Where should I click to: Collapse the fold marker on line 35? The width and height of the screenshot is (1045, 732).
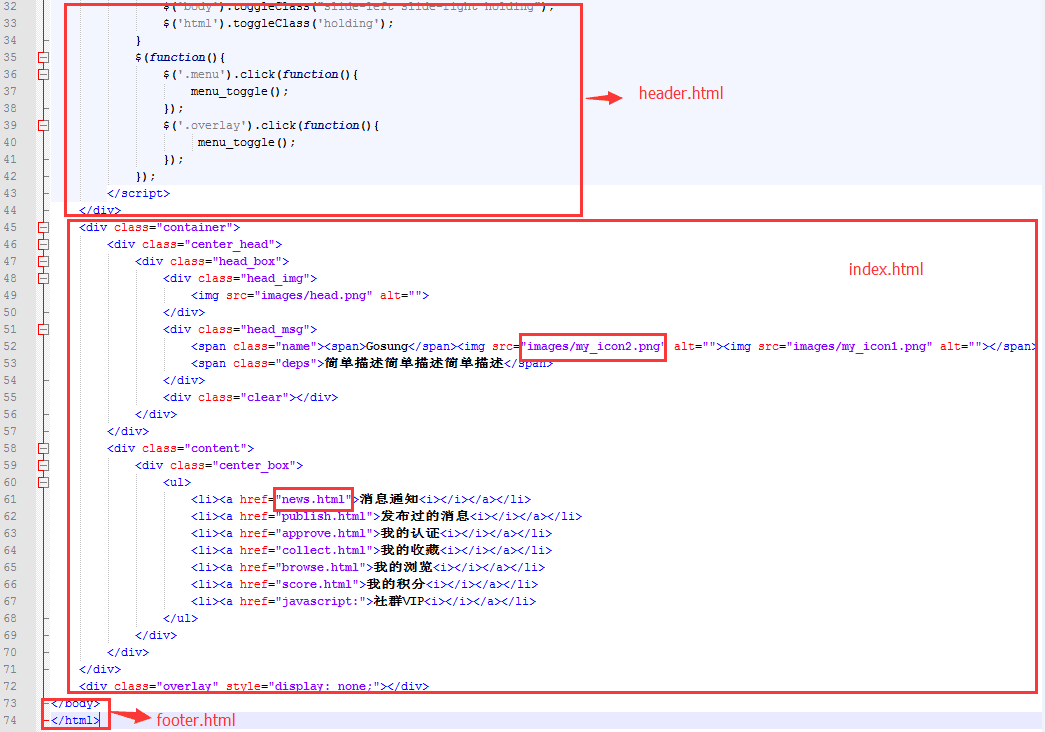click(43, 57)
